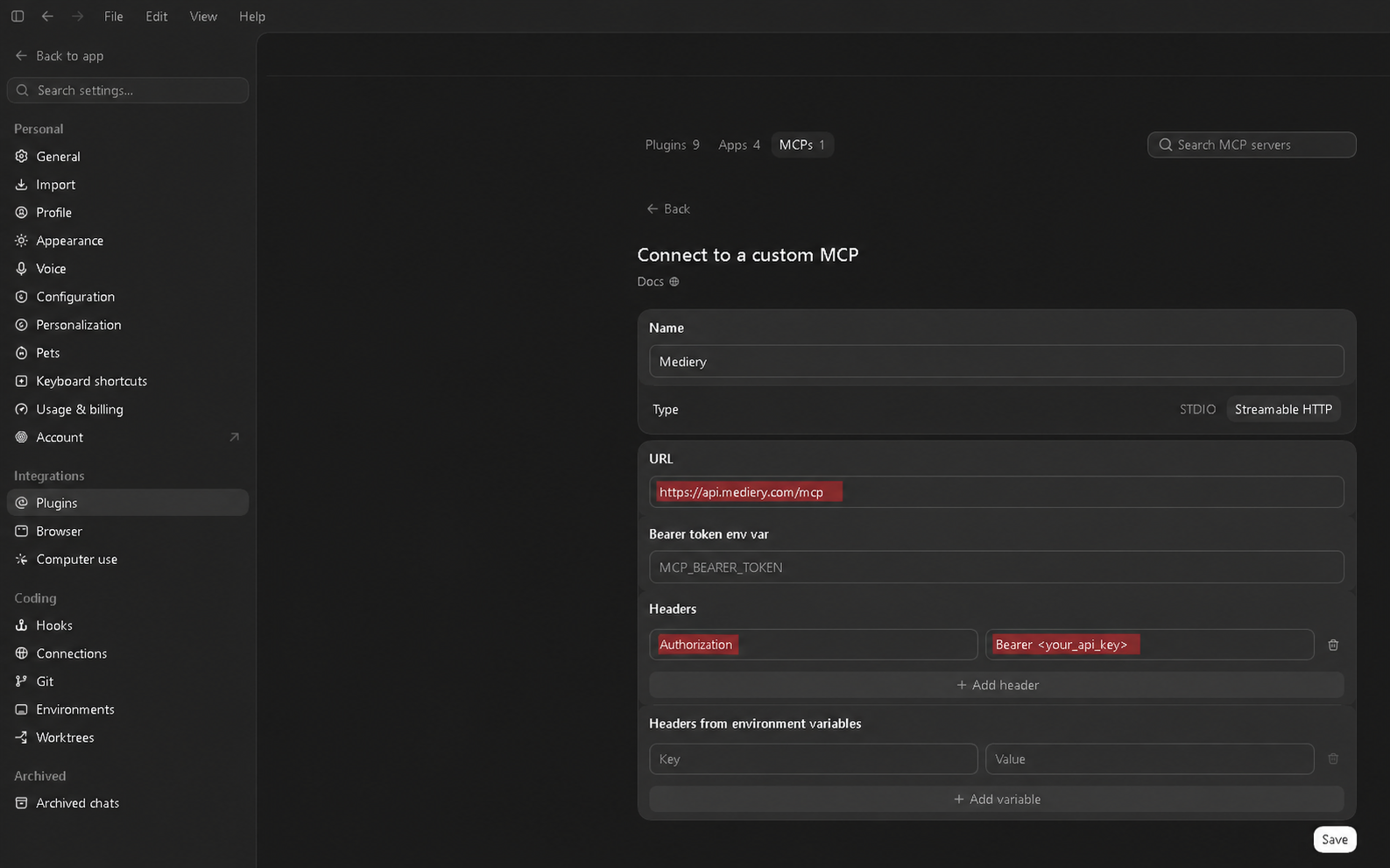Open Pets settings icon
Viewport: 1390px width, 868px height.
(22, 353)
